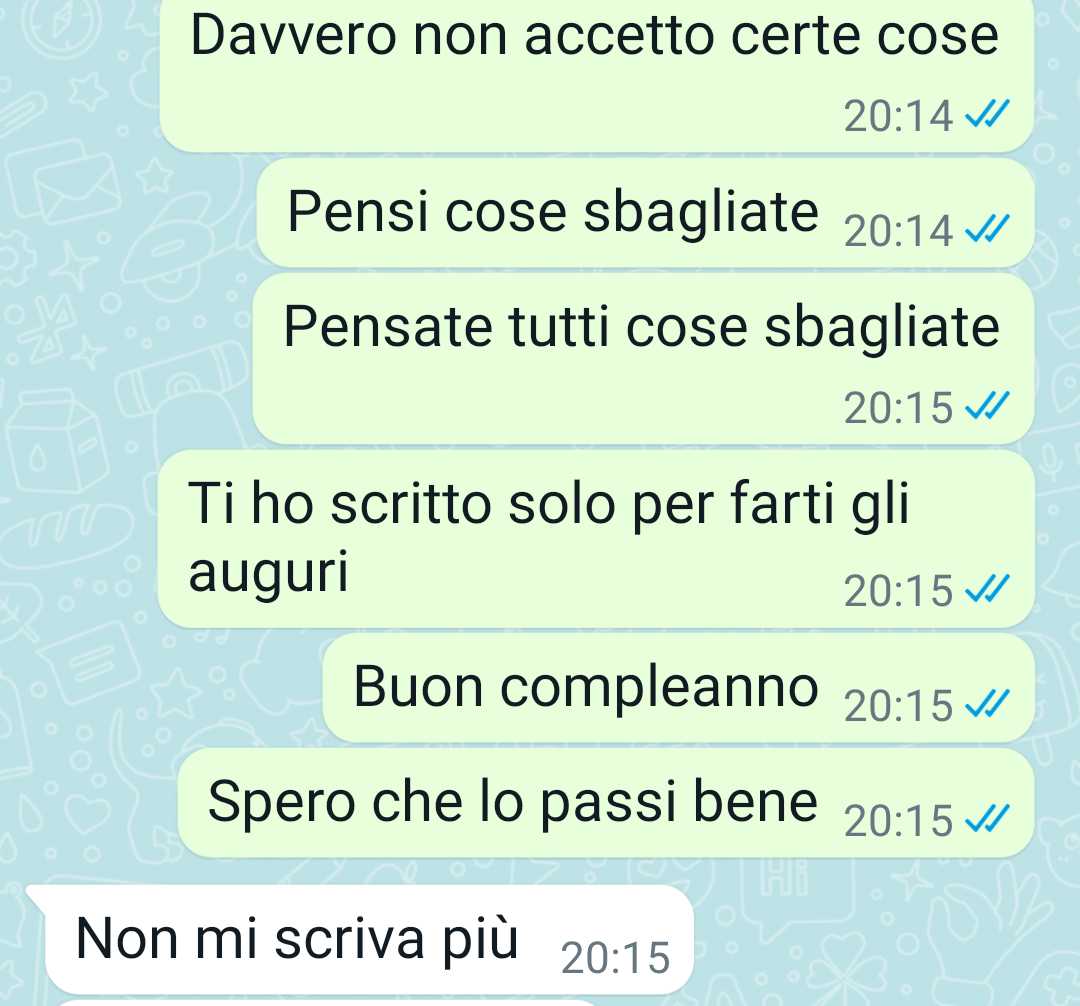Tap read-receipt ticks on "Davvero non accetto" message

click(987, 114)
